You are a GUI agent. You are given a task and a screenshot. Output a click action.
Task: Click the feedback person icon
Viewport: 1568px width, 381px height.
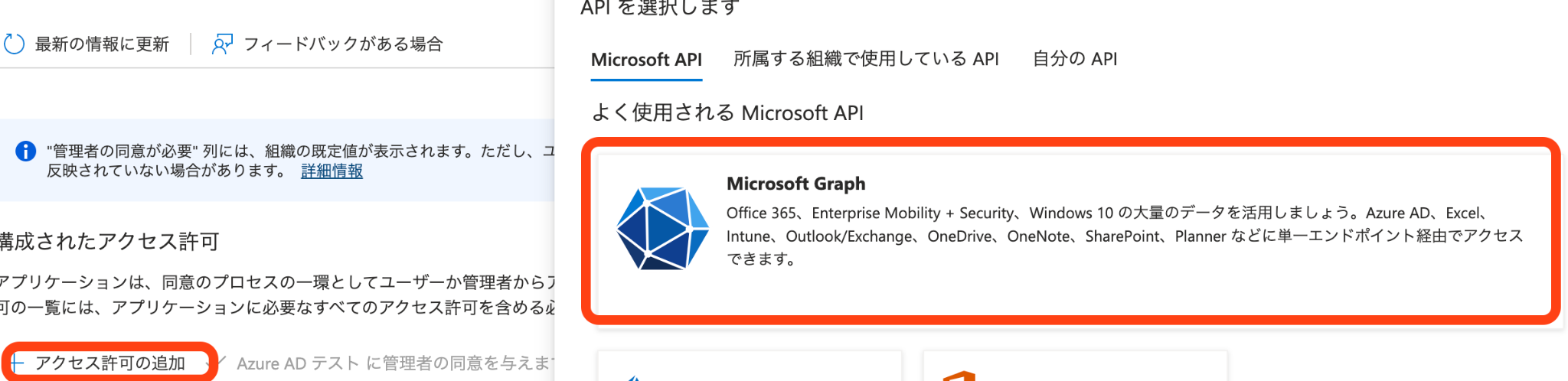pyautogui.click(x=222, y=44)
